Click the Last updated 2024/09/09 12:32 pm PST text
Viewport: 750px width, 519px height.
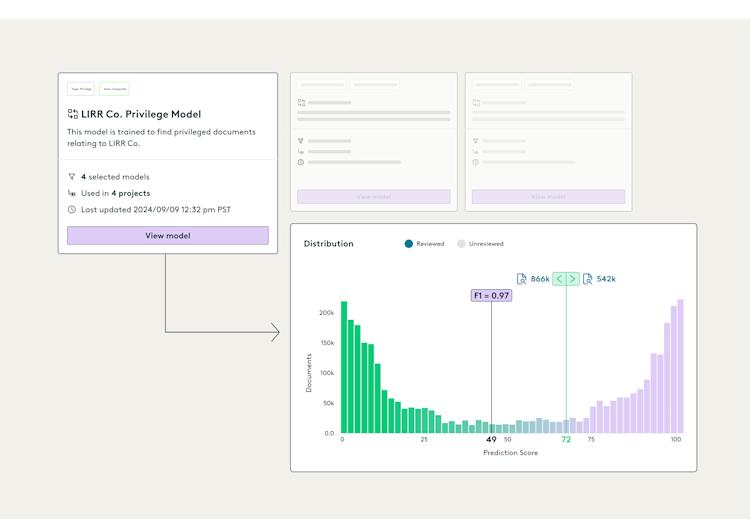click(156, 210)
